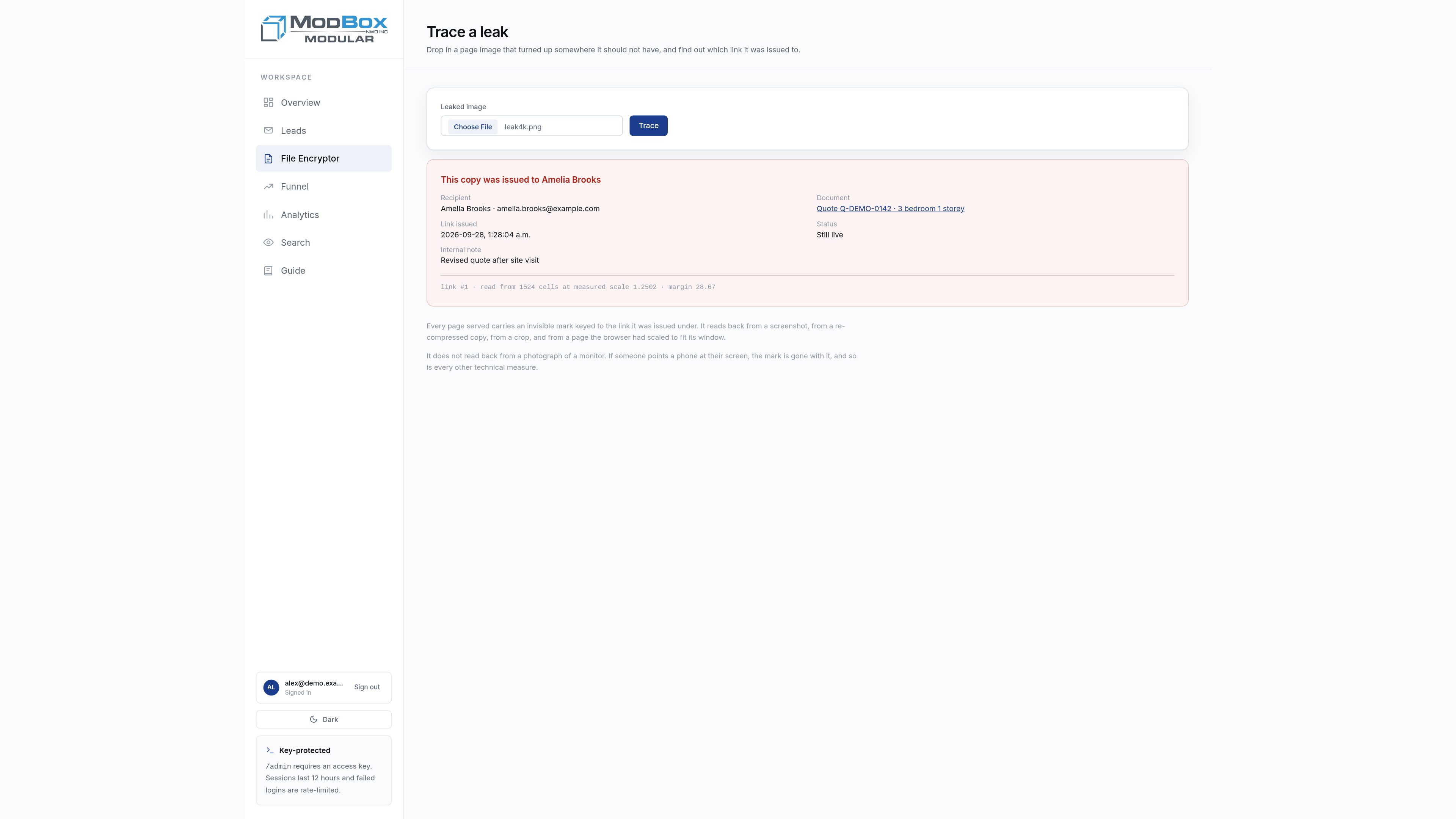Click the Leads envelope icon
The width and height of the screenshot is (1456, 819).
click(268, 130)
